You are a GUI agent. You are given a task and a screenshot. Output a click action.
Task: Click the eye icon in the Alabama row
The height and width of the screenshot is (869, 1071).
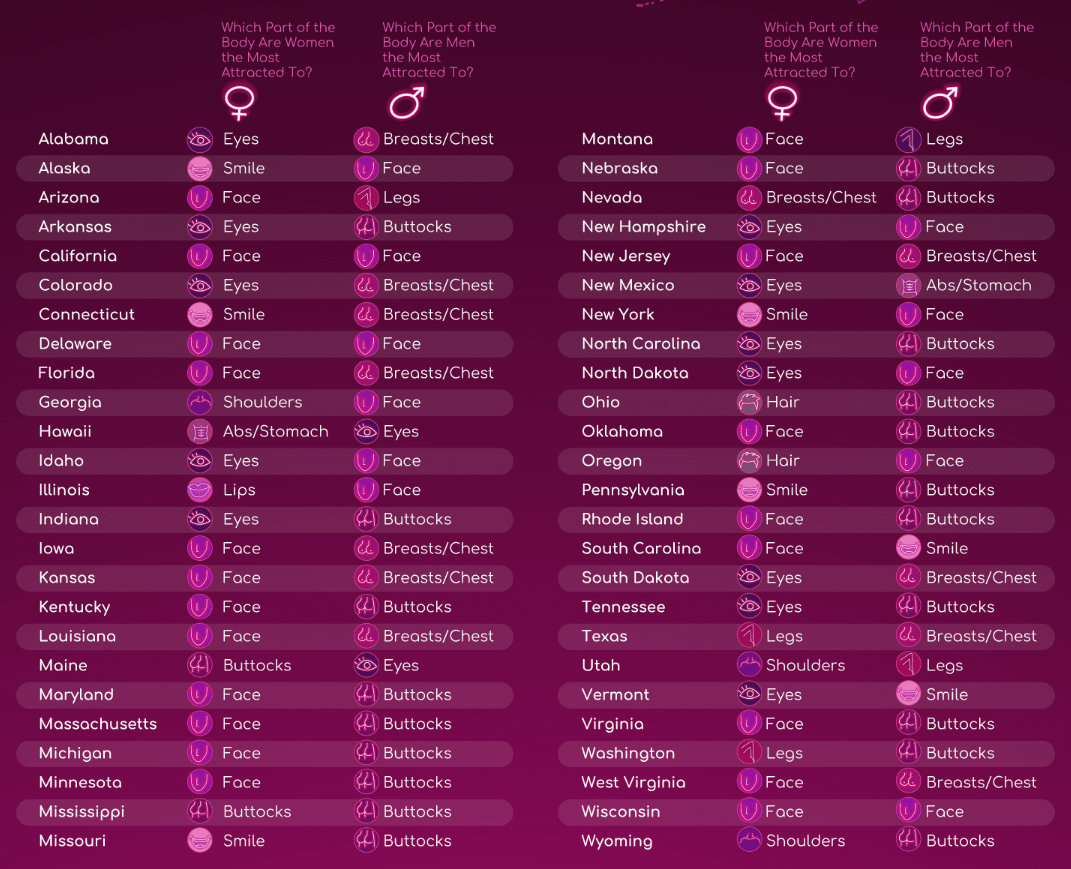coord(199,139)
